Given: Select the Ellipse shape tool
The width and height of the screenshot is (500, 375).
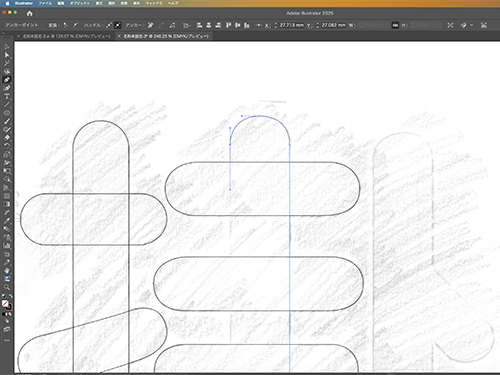Looking at the screenshot, I should [x=7, y=113].
